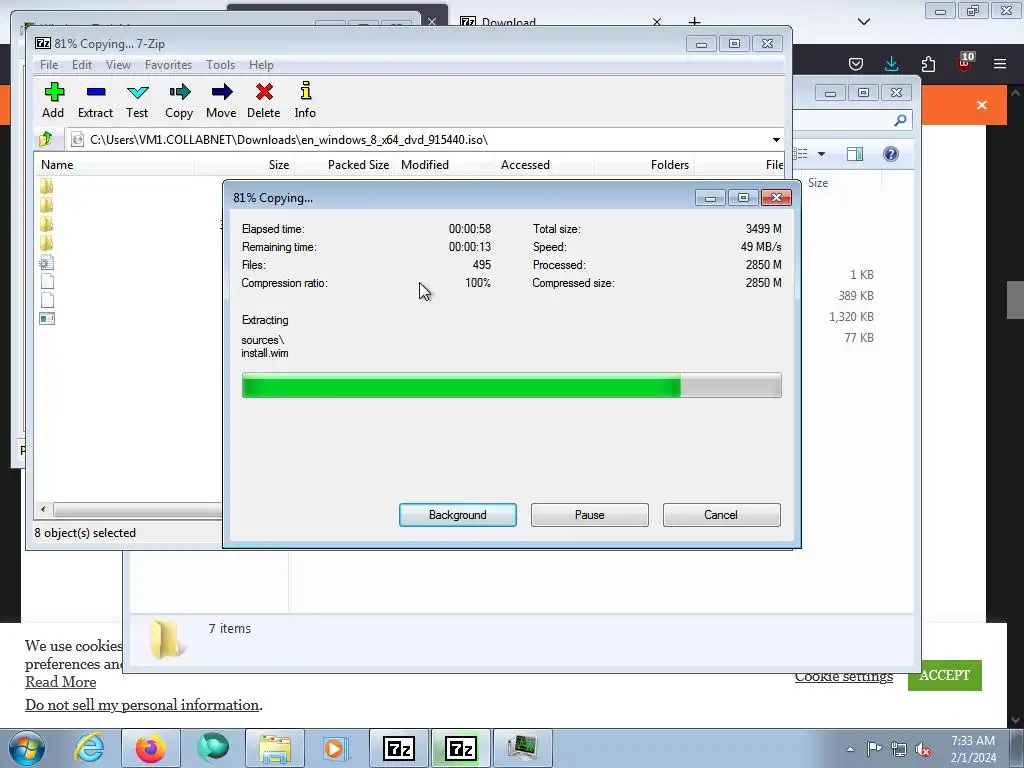Sort by the Folders column
1024x768 pixels.
click(645, 165)
